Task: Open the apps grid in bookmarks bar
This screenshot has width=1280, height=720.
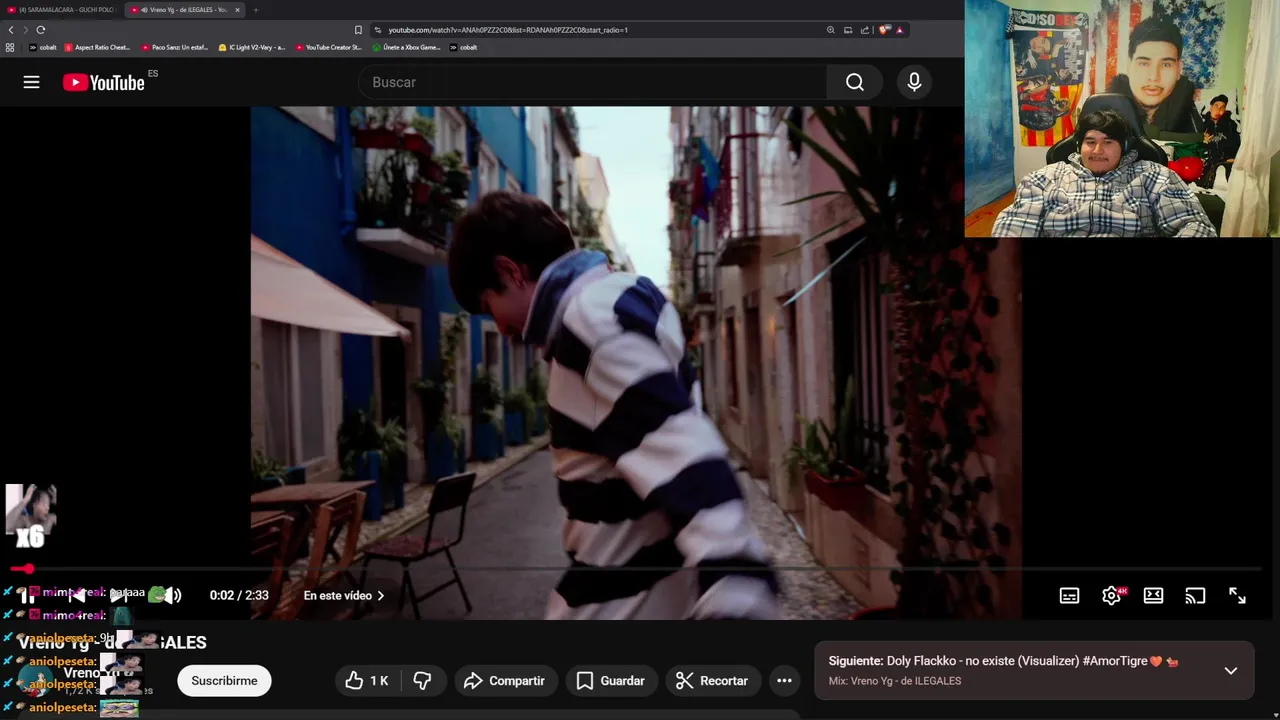Action: coord(10,47)
